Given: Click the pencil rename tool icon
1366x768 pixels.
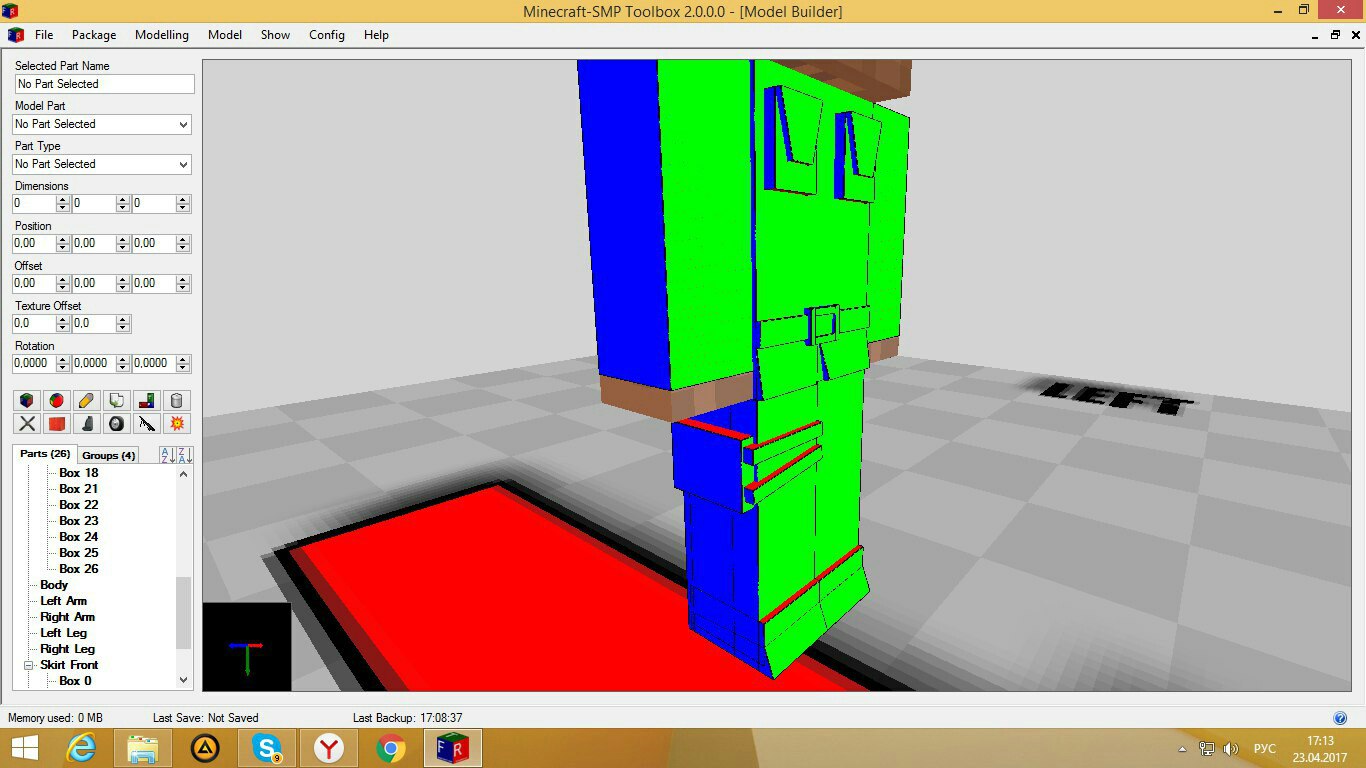Looking at the screenshot, I should click(87, 400).
